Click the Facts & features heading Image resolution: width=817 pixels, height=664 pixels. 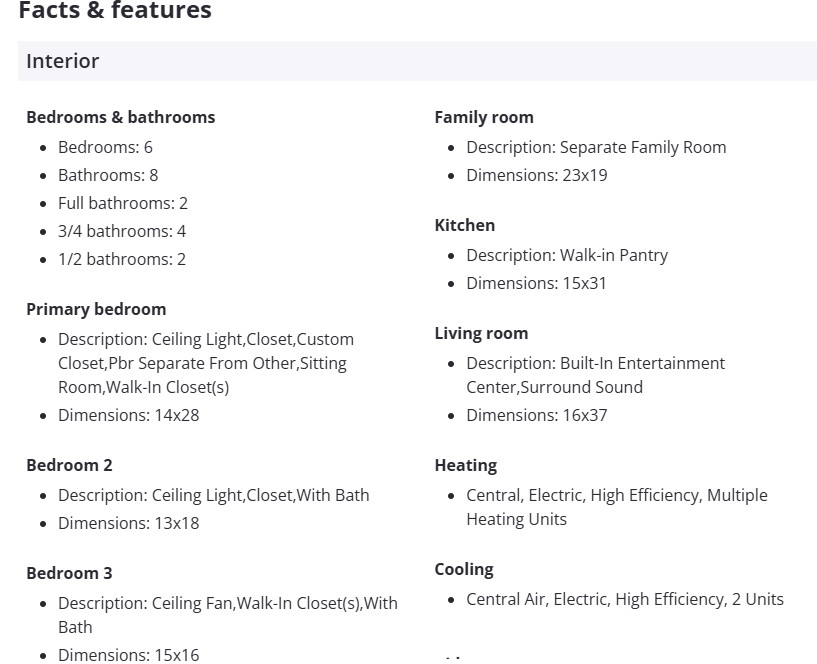tap(115, 11)
